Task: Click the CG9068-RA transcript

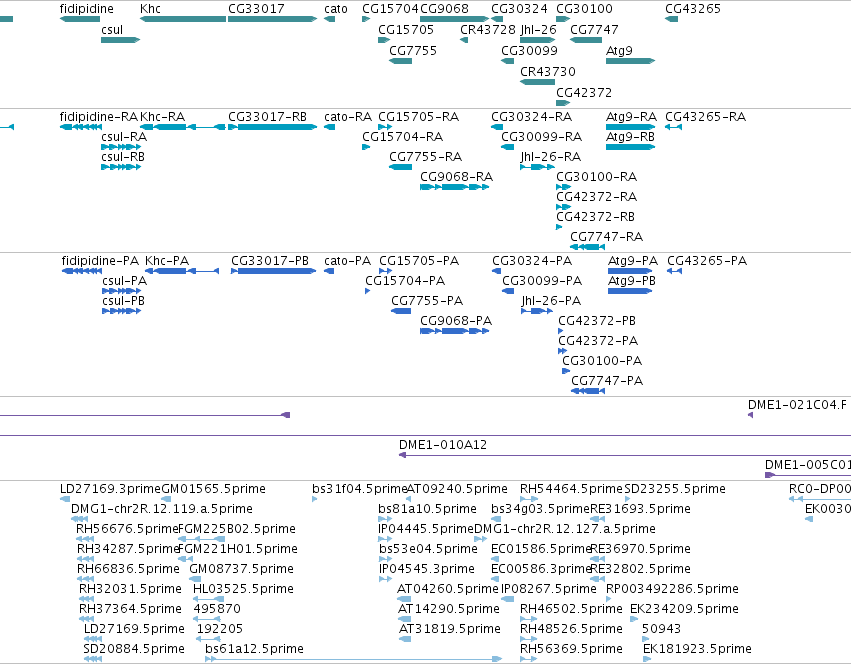Action: point(455,187)
